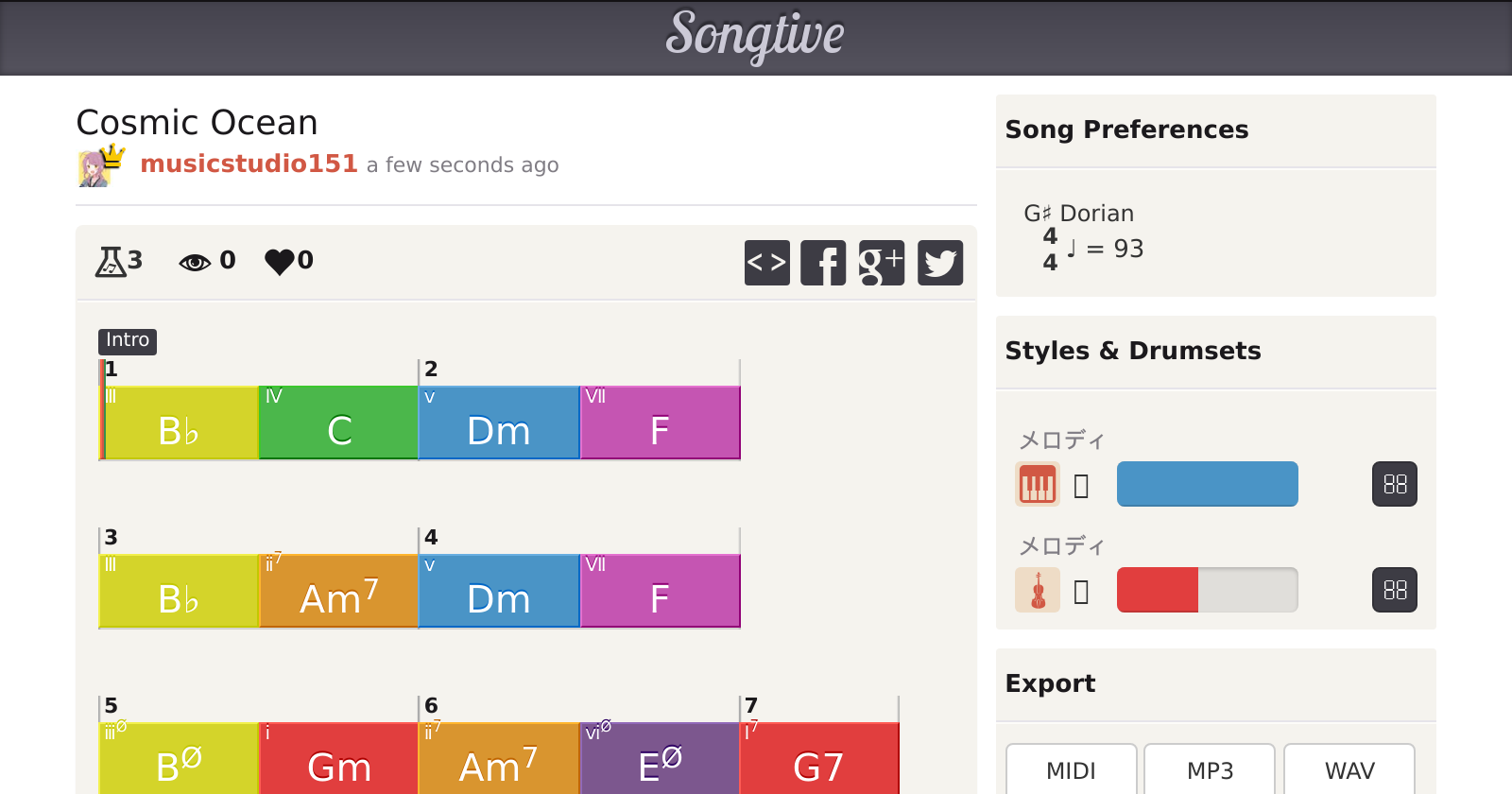Image resolution: width=1512 pixels, height=794 pixels.
Task: Share the song on Google Plus
Action: tap(881, 262)
